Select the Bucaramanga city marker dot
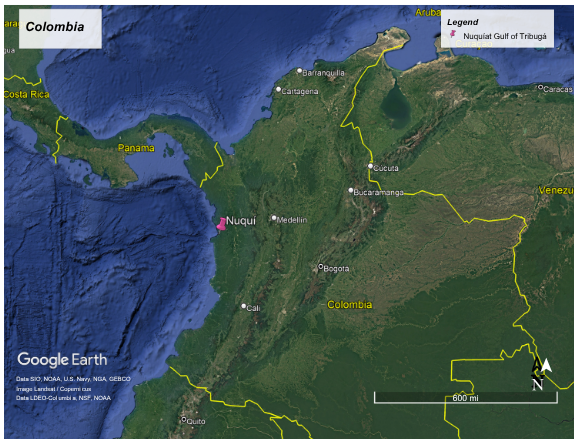Image resolution: width=574 pixels, height=439 pixels. click(x=350, y=190)
